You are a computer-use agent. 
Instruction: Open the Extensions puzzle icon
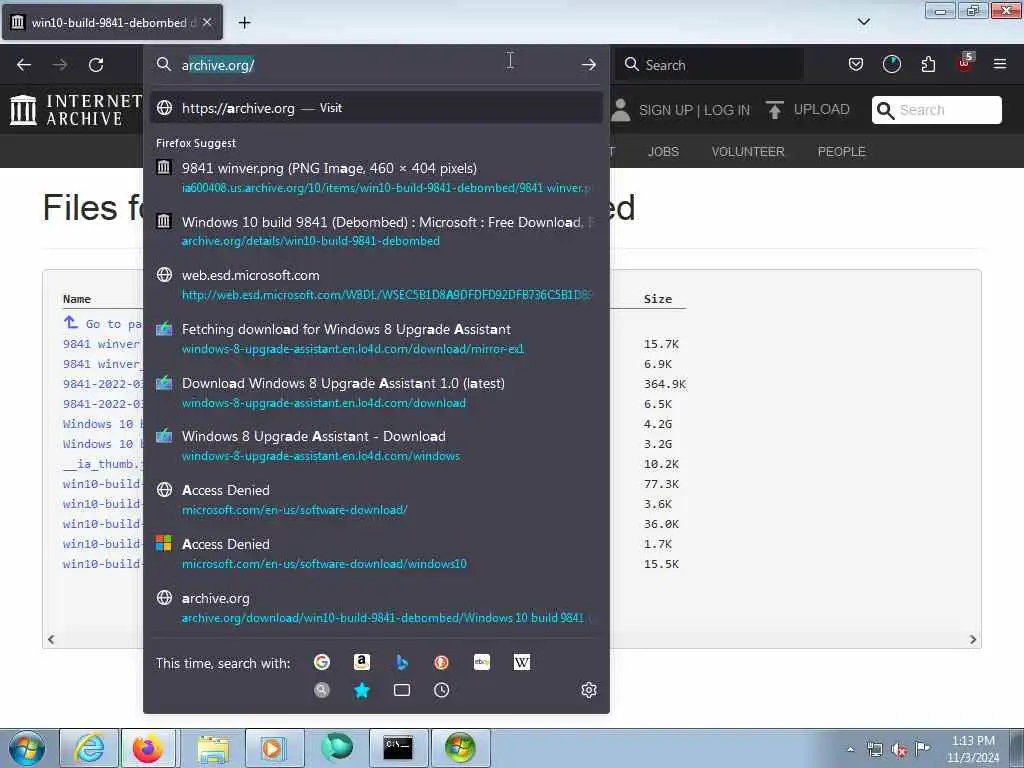928,65
